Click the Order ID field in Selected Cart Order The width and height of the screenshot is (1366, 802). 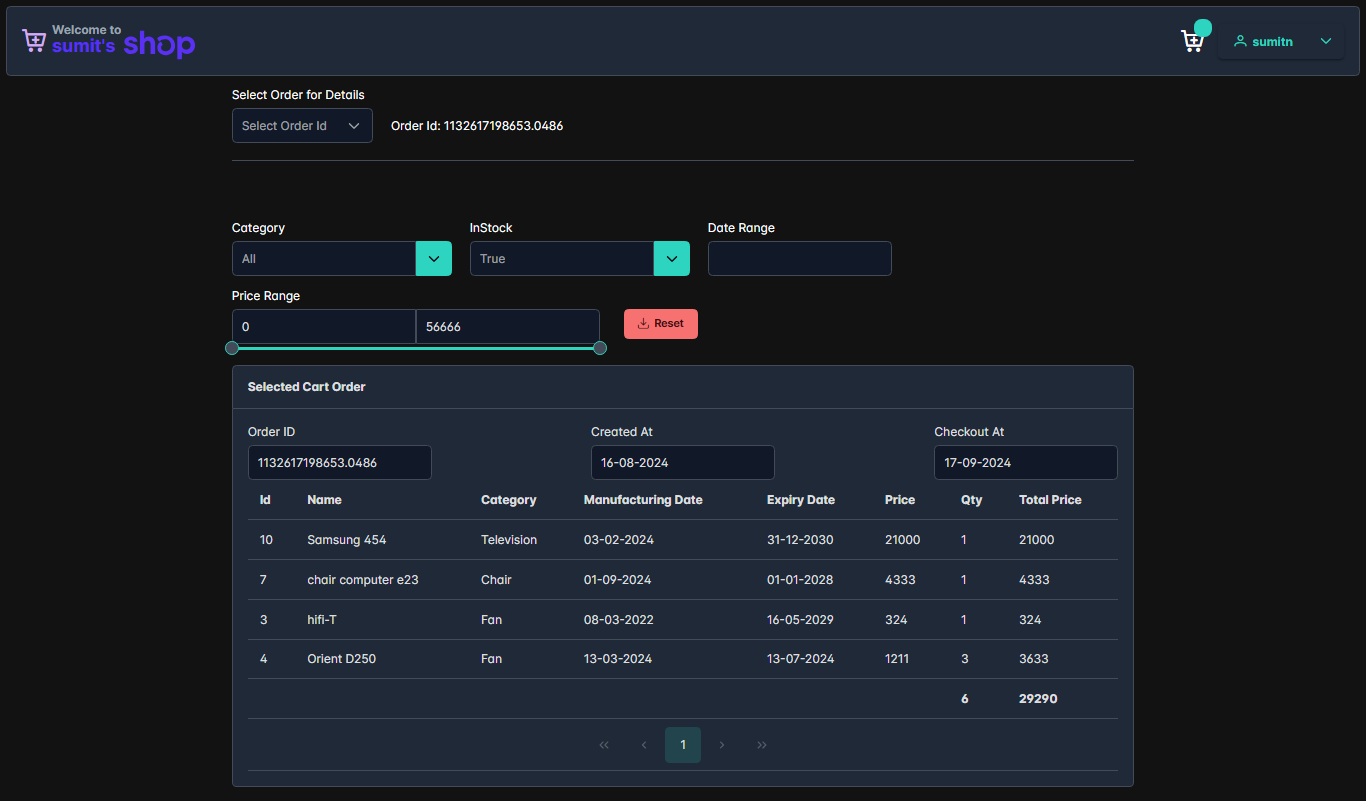pyautogui.click(x=340, y=463)
